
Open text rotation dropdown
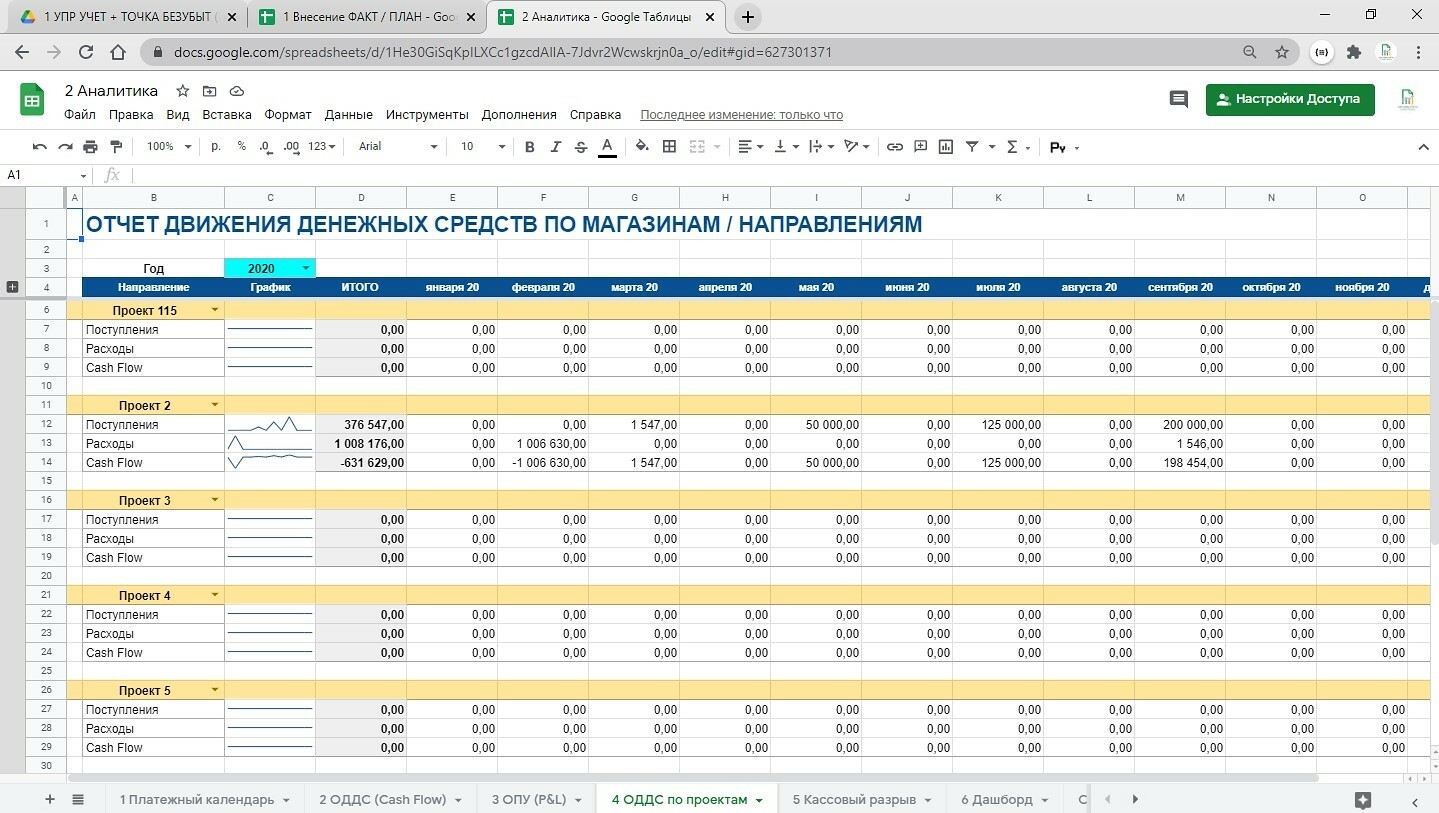pos(857,147)
